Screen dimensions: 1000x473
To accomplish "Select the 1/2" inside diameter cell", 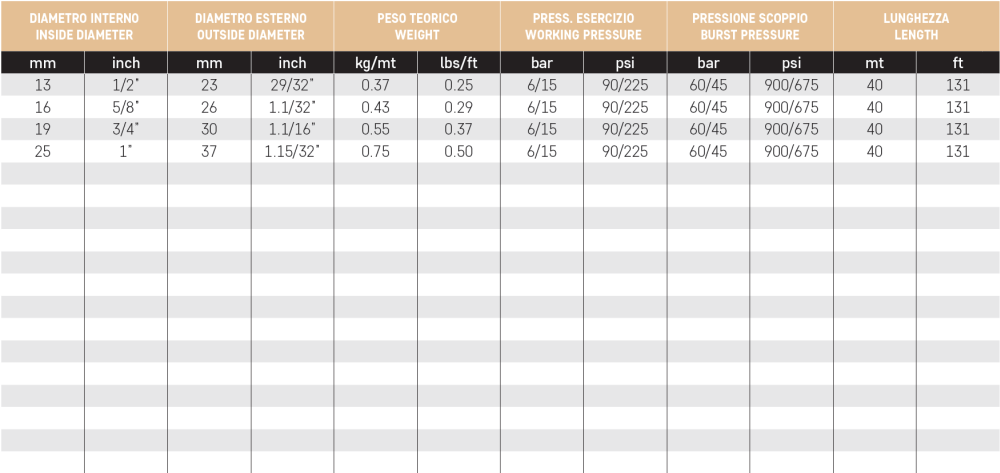I will pyautogui.click(x=126, y=85).
